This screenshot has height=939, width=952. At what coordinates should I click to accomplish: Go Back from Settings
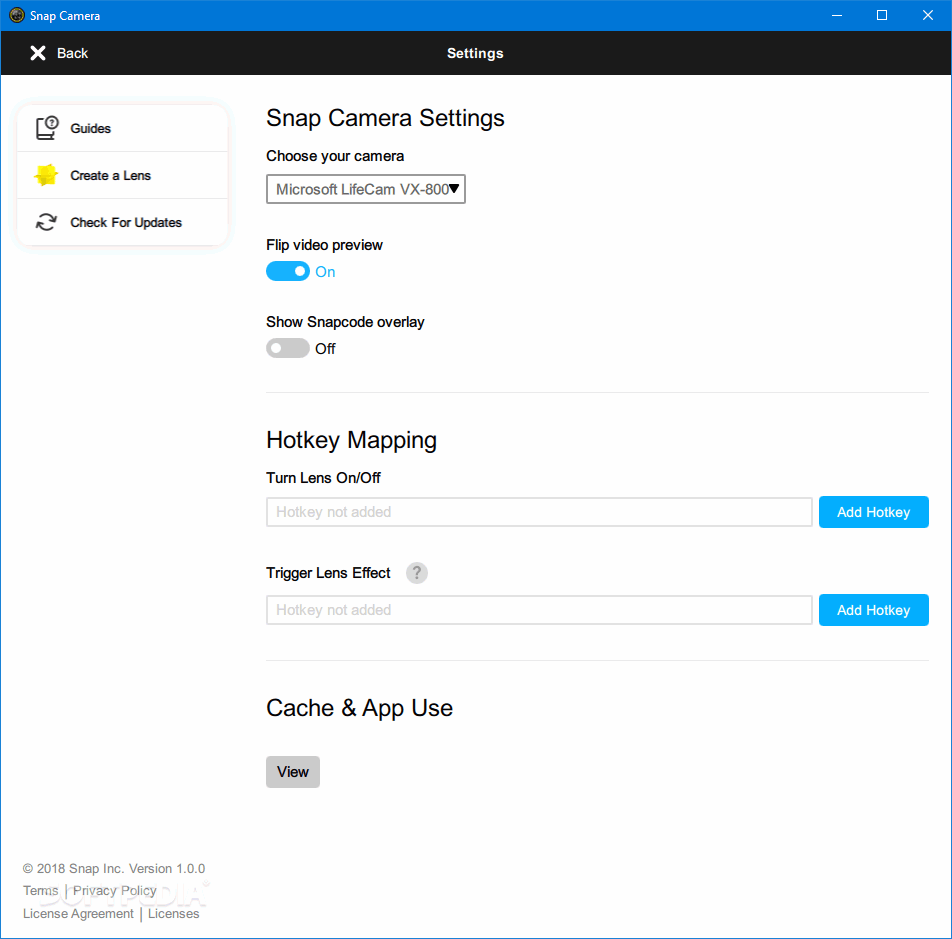(59, 53)
